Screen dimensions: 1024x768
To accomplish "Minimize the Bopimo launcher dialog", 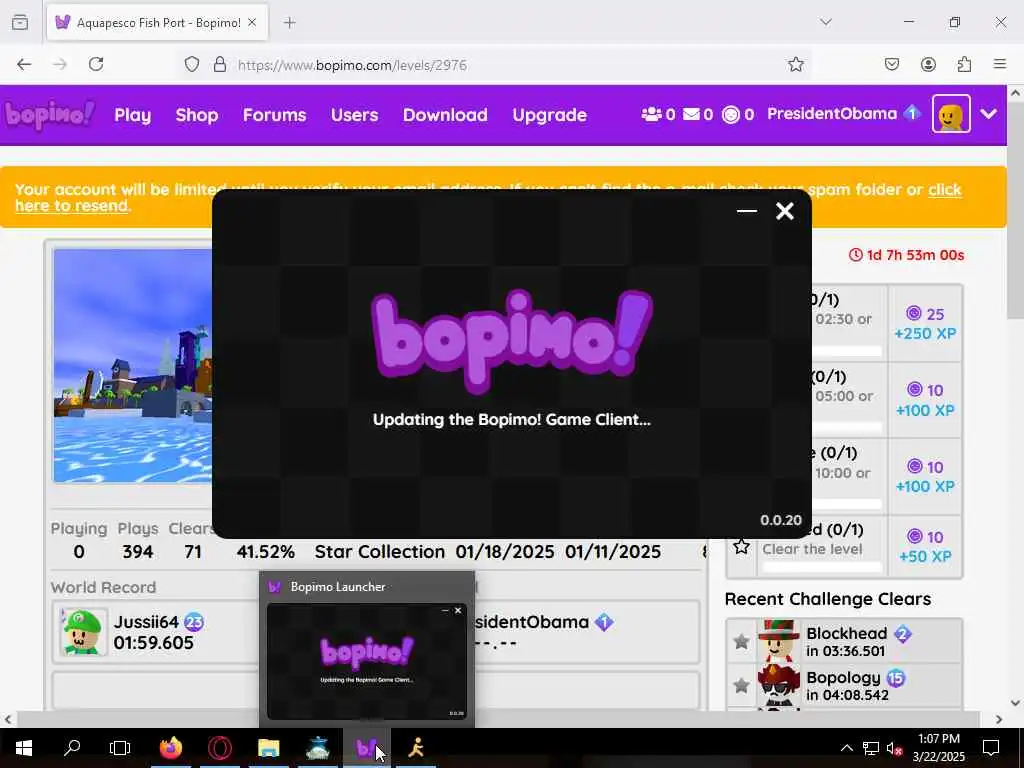I will pos(746,211).
